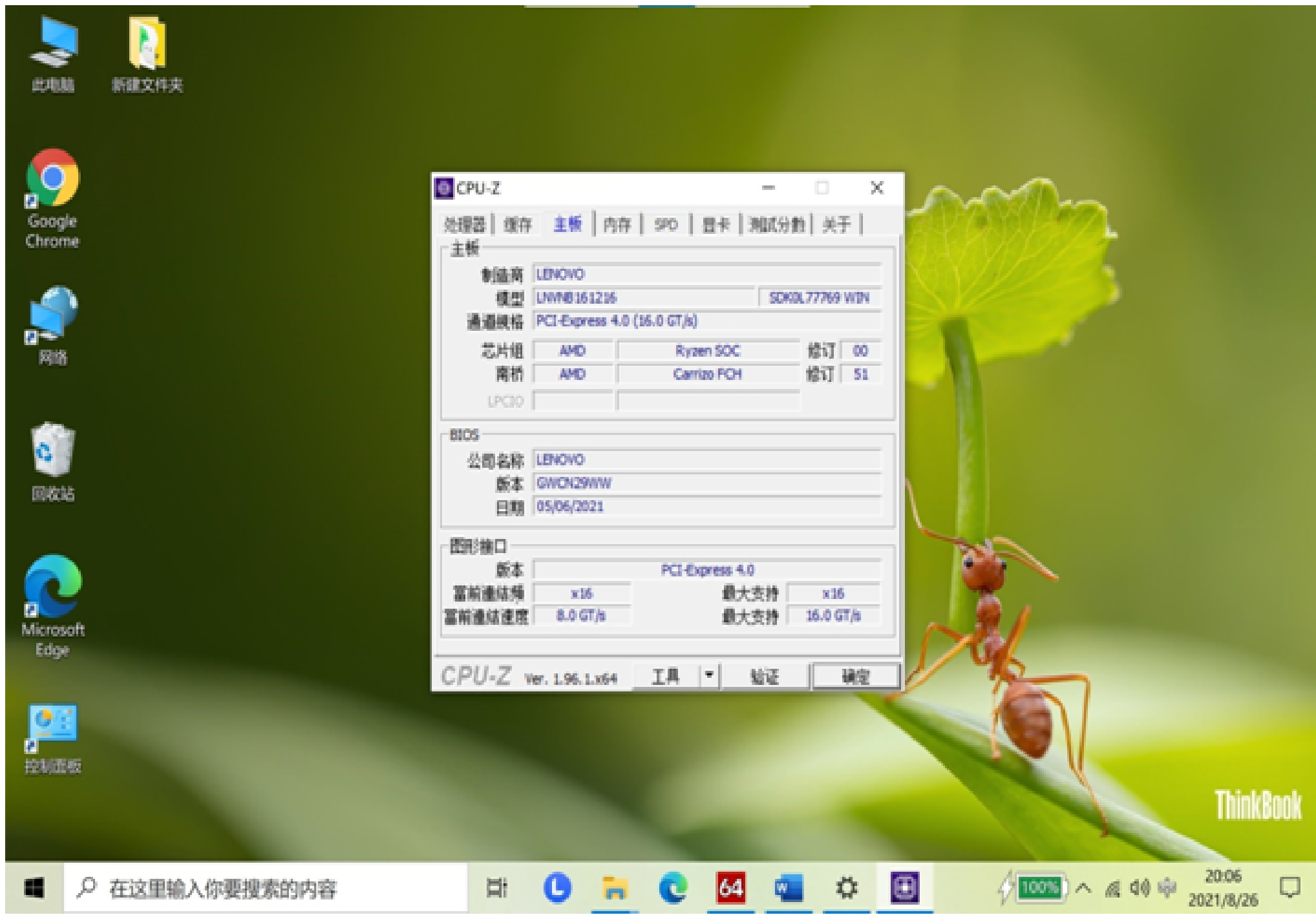Launch Edge from the taskbar
Screen dimensions: 1316x915
(x=673, y=888)
